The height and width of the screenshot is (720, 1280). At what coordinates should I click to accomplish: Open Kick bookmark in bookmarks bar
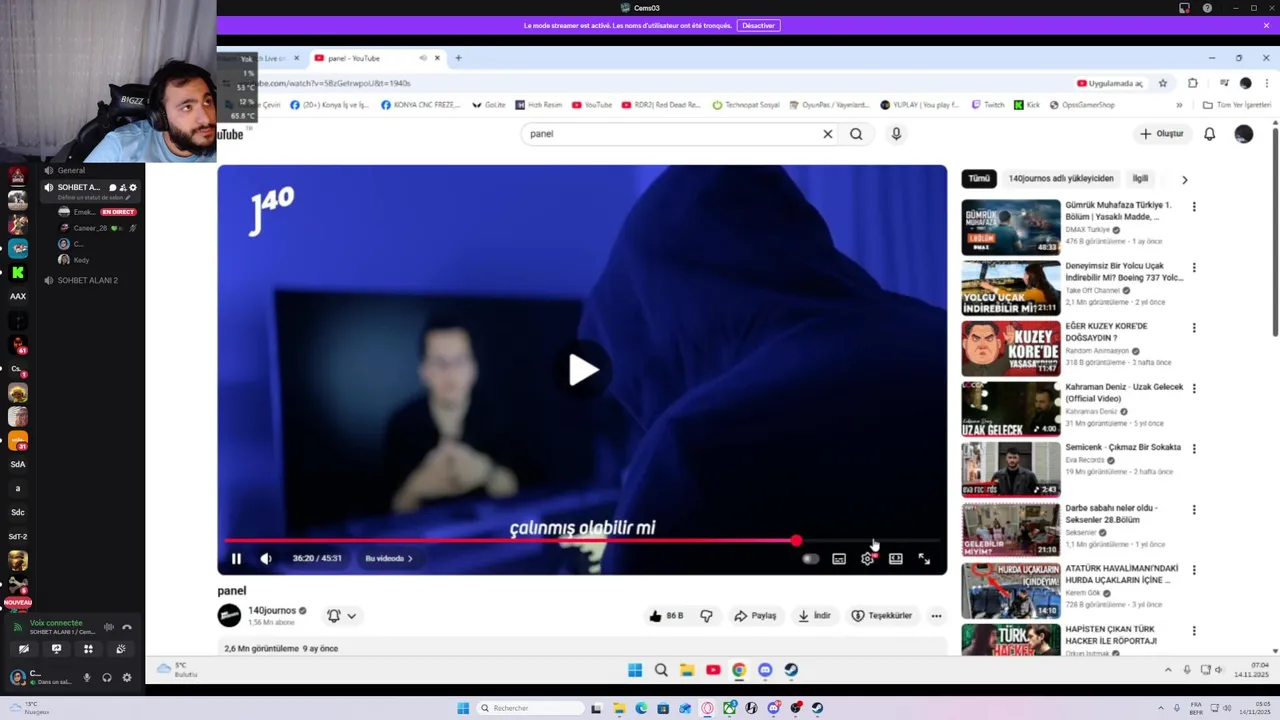click(1027, 105)
